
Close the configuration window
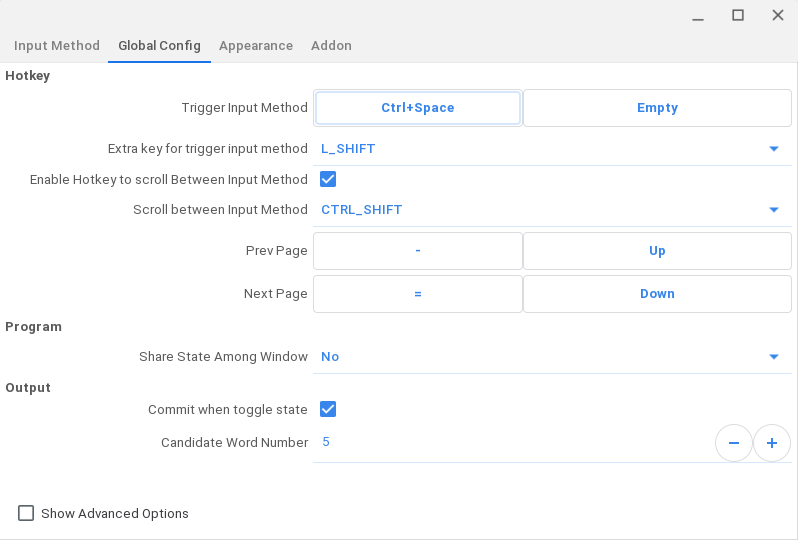tap(777, 15)
